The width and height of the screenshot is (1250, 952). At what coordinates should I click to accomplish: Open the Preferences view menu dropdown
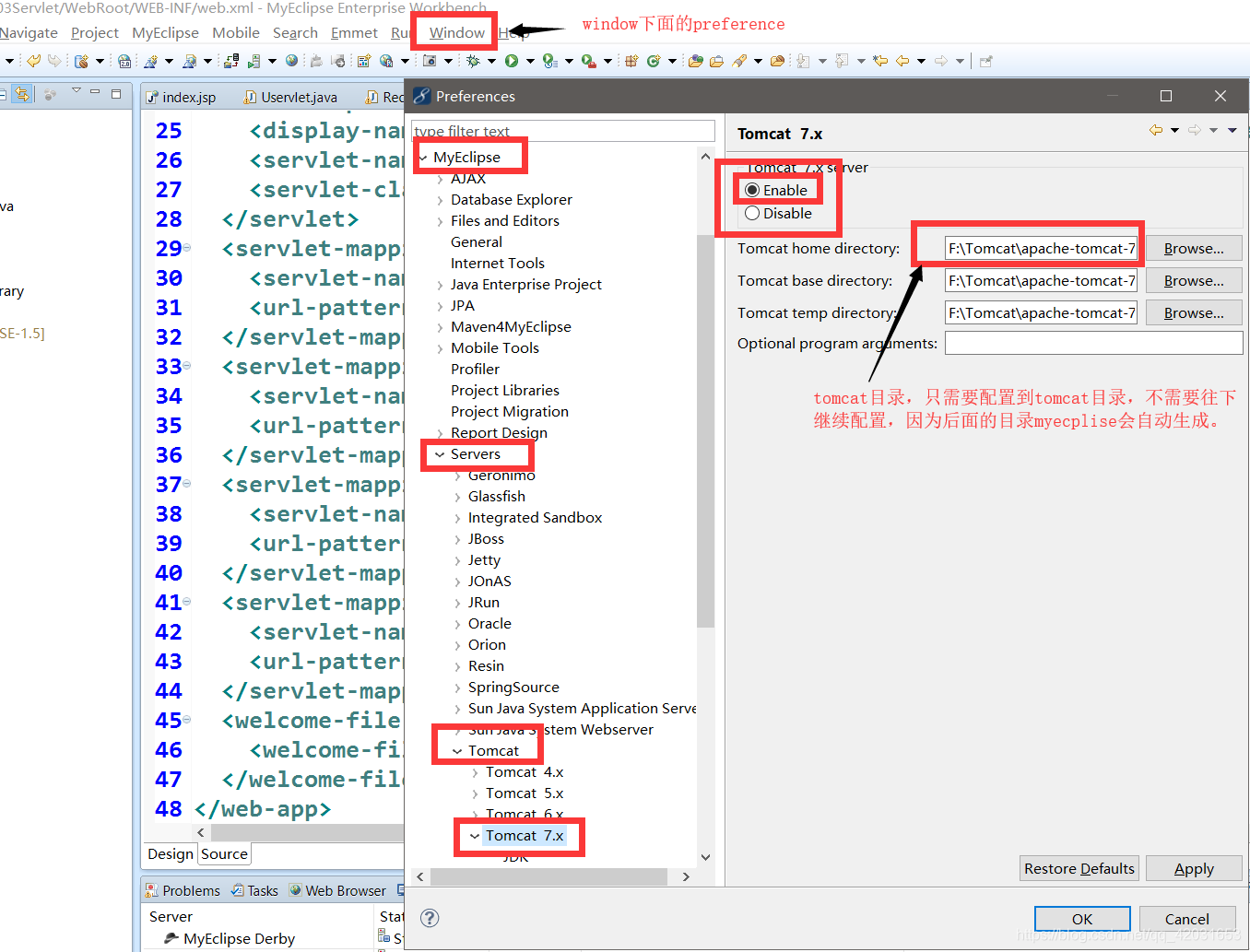pyautogui.click(x=1232, y=131)
